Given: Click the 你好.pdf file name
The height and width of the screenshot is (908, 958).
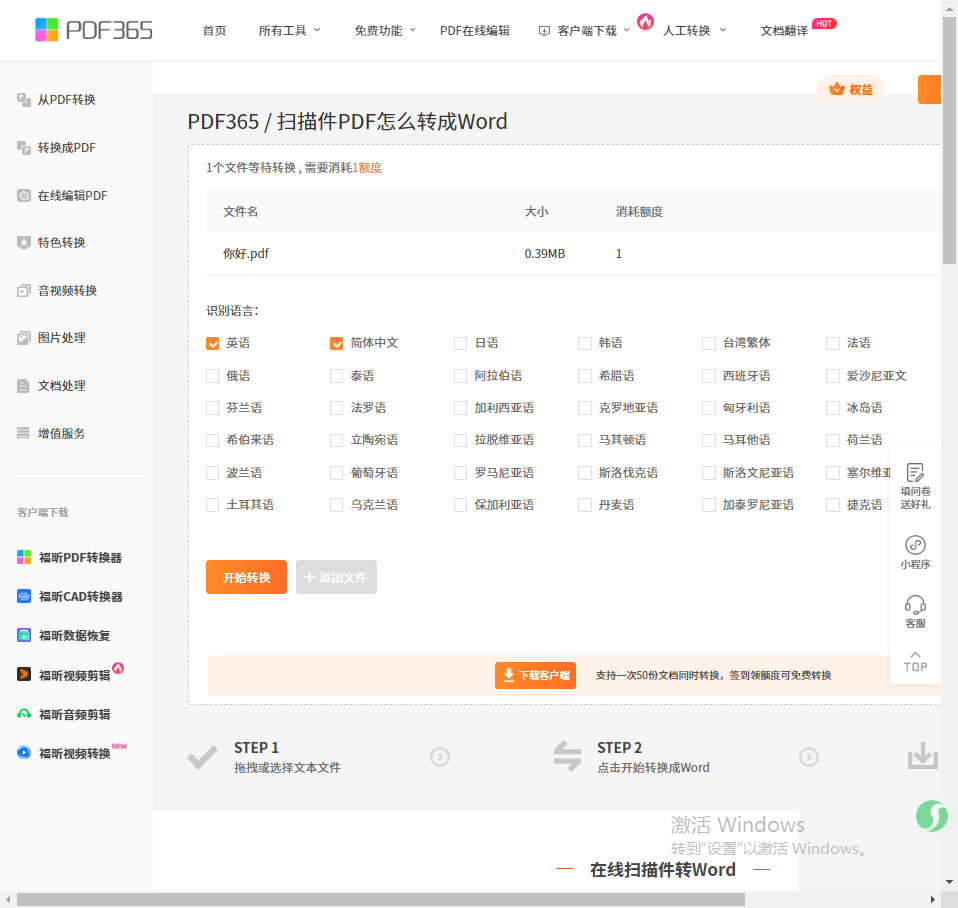Looking at the screenshot, I should click(246, 254).
